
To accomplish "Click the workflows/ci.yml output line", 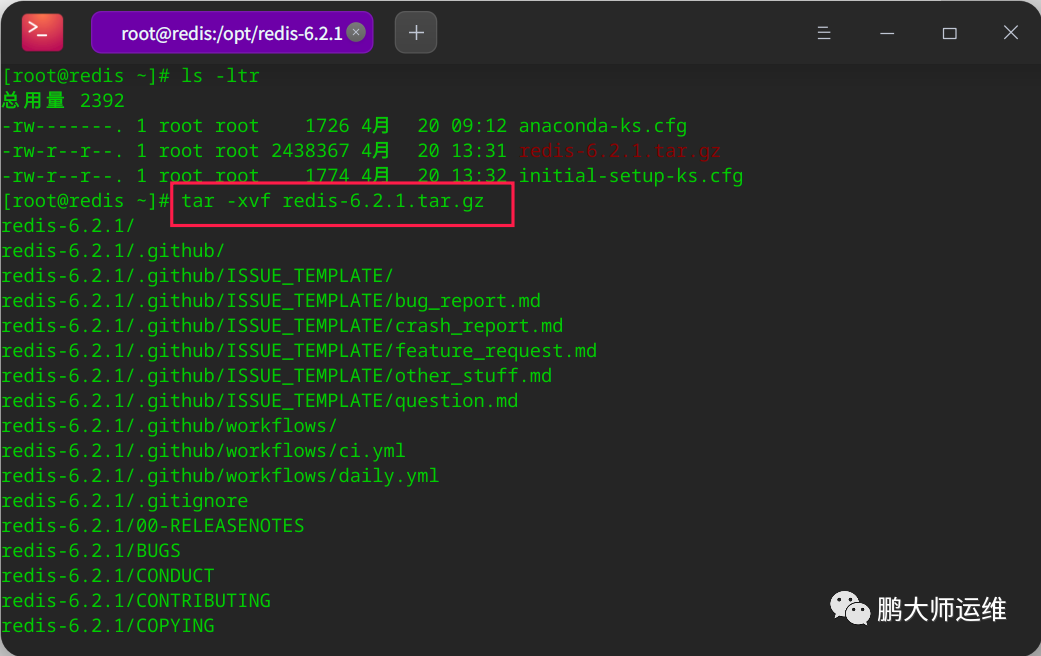I will click(203, 451).
